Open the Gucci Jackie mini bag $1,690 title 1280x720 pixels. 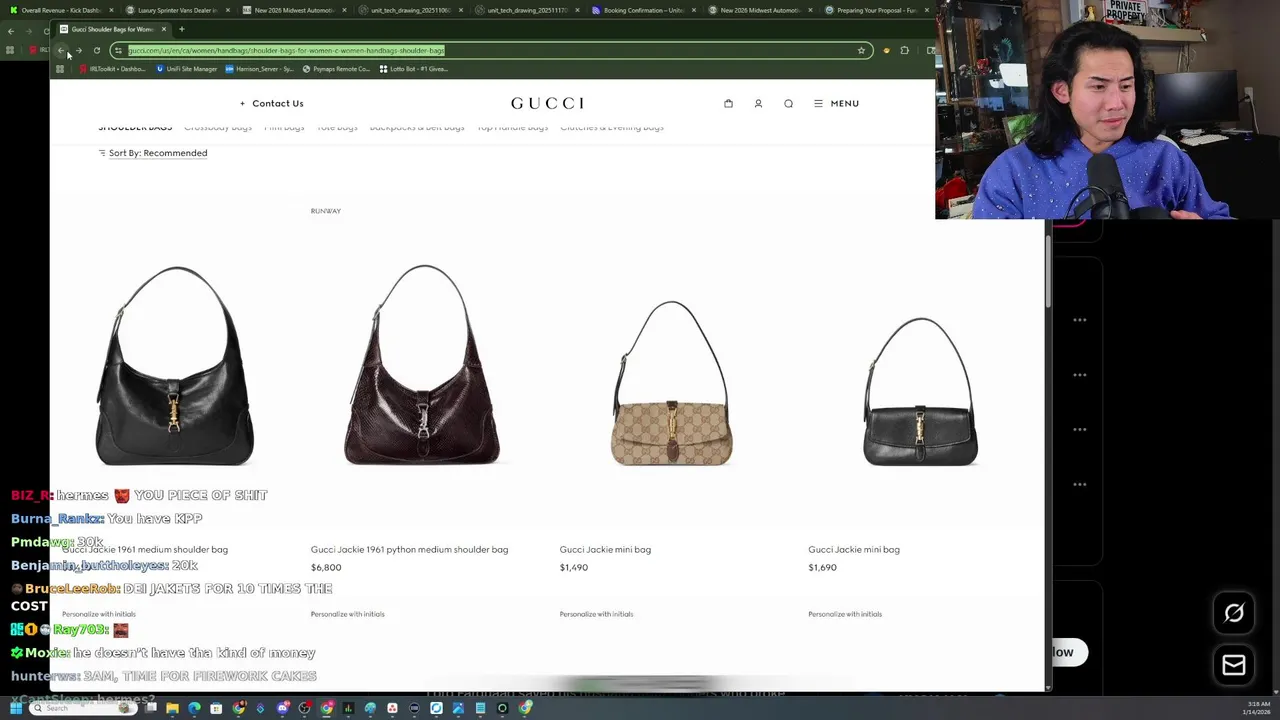pos(854,549)
